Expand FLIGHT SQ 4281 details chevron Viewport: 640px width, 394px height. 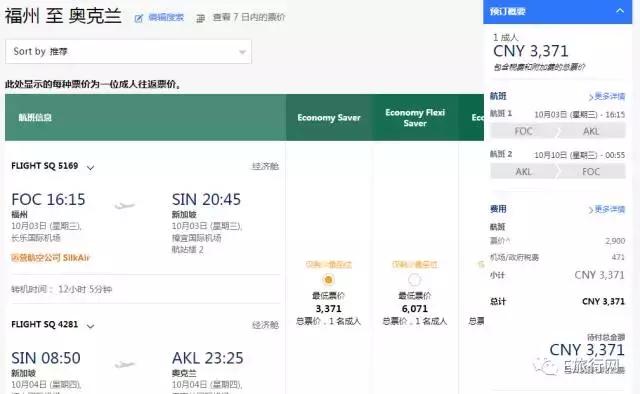click(91, 326)
